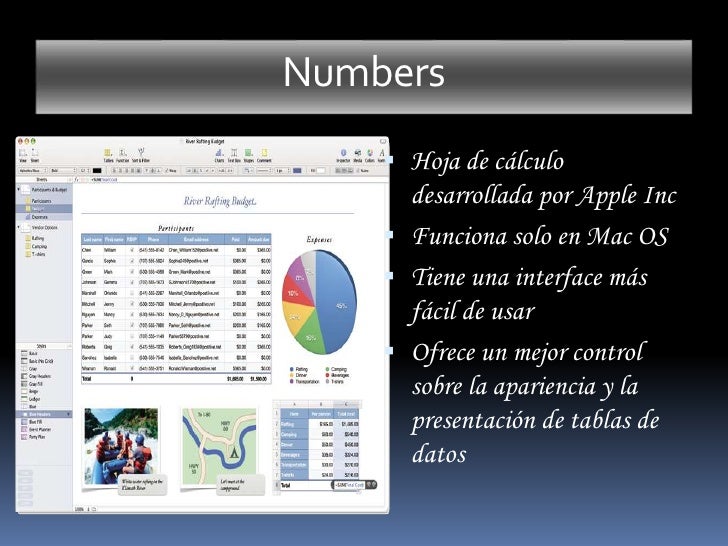The image size is (728, 546).
Task: Click the Last name column header
Action: click(x=92, y=239)
